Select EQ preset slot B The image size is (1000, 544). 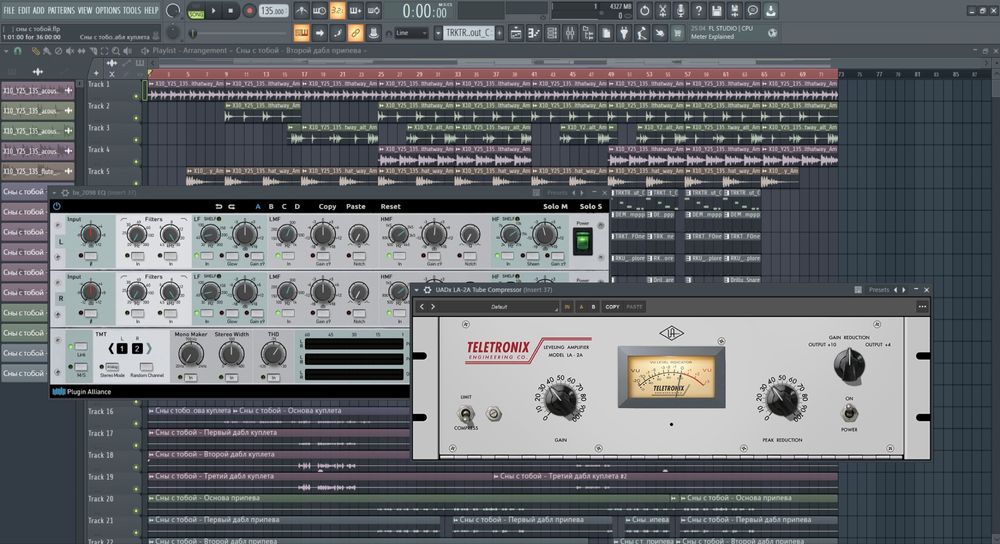click(x=271, y=207)
